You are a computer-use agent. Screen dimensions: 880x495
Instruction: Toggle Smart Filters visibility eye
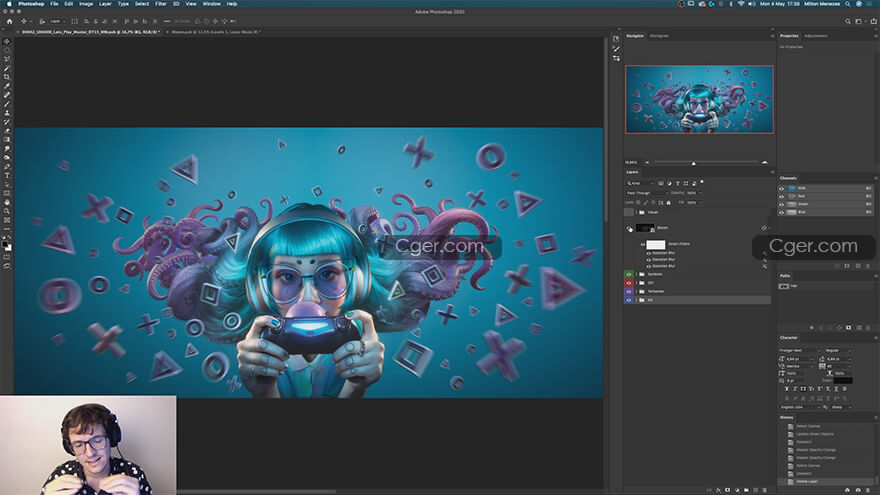pyautogui.click(x=643, y=245)
